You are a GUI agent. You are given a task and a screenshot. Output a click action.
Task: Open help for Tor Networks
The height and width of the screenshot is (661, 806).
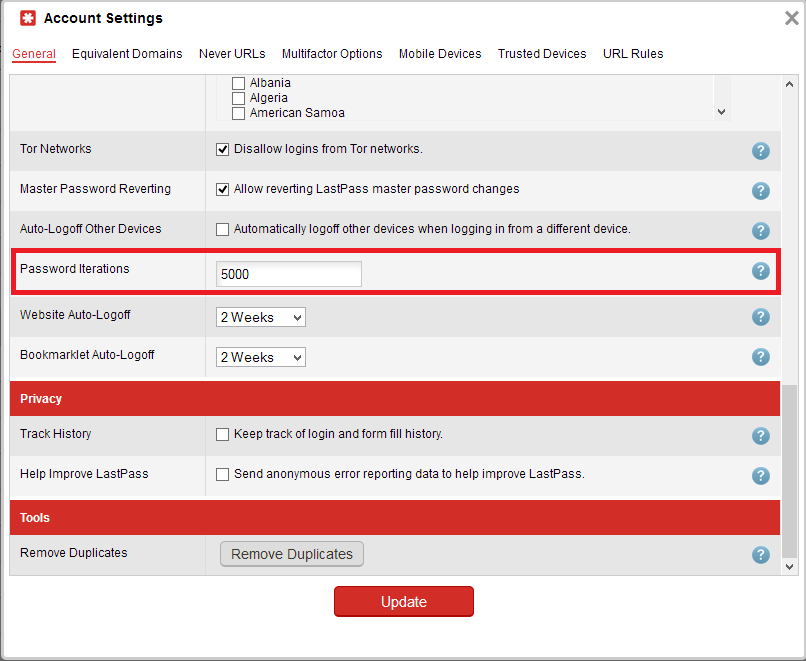click(x=761, y=151)
